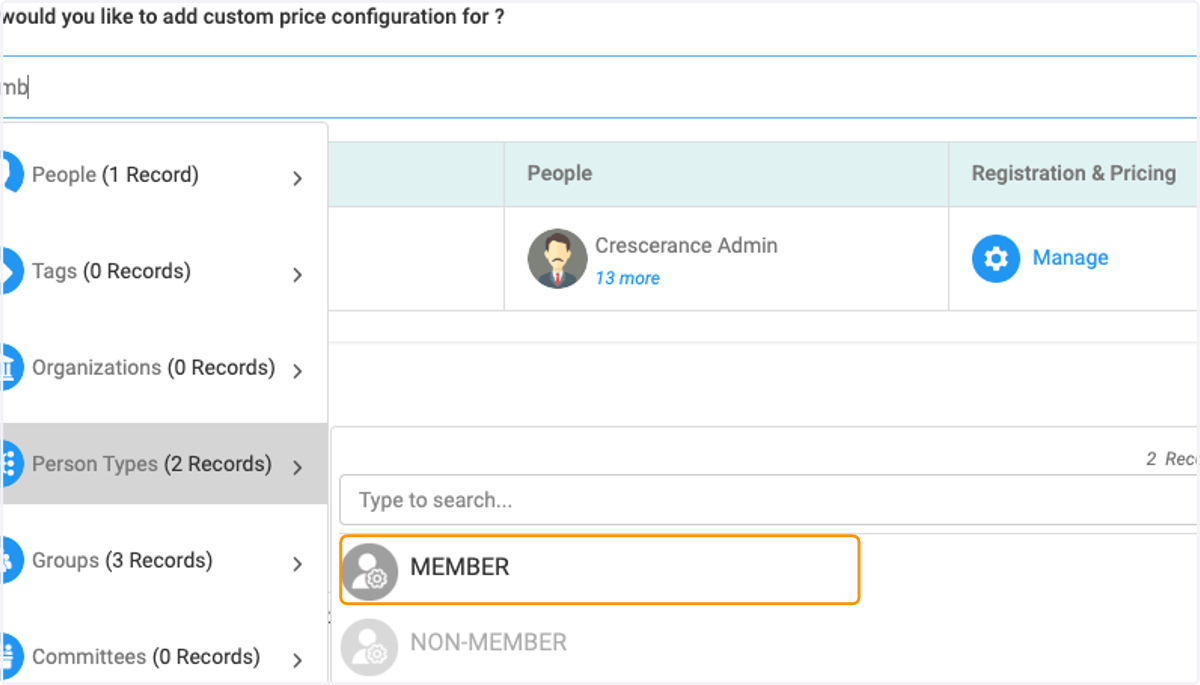The width and height of the screenshot is (1200, 685).
Task: Select the Person Types (2 Records) category
Action: (165, 464)
